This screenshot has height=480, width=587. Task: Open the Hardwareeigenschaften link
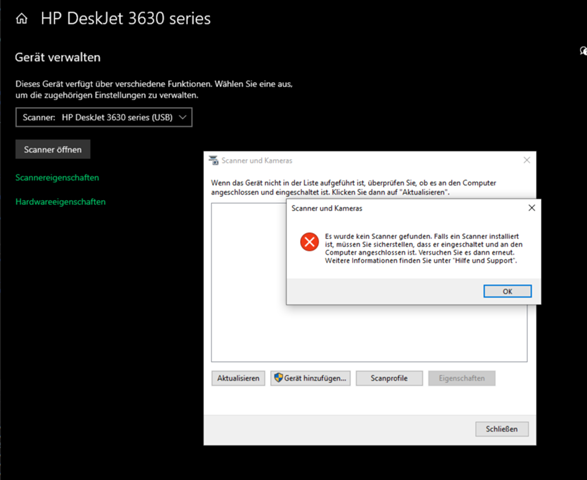coord(61,202)
